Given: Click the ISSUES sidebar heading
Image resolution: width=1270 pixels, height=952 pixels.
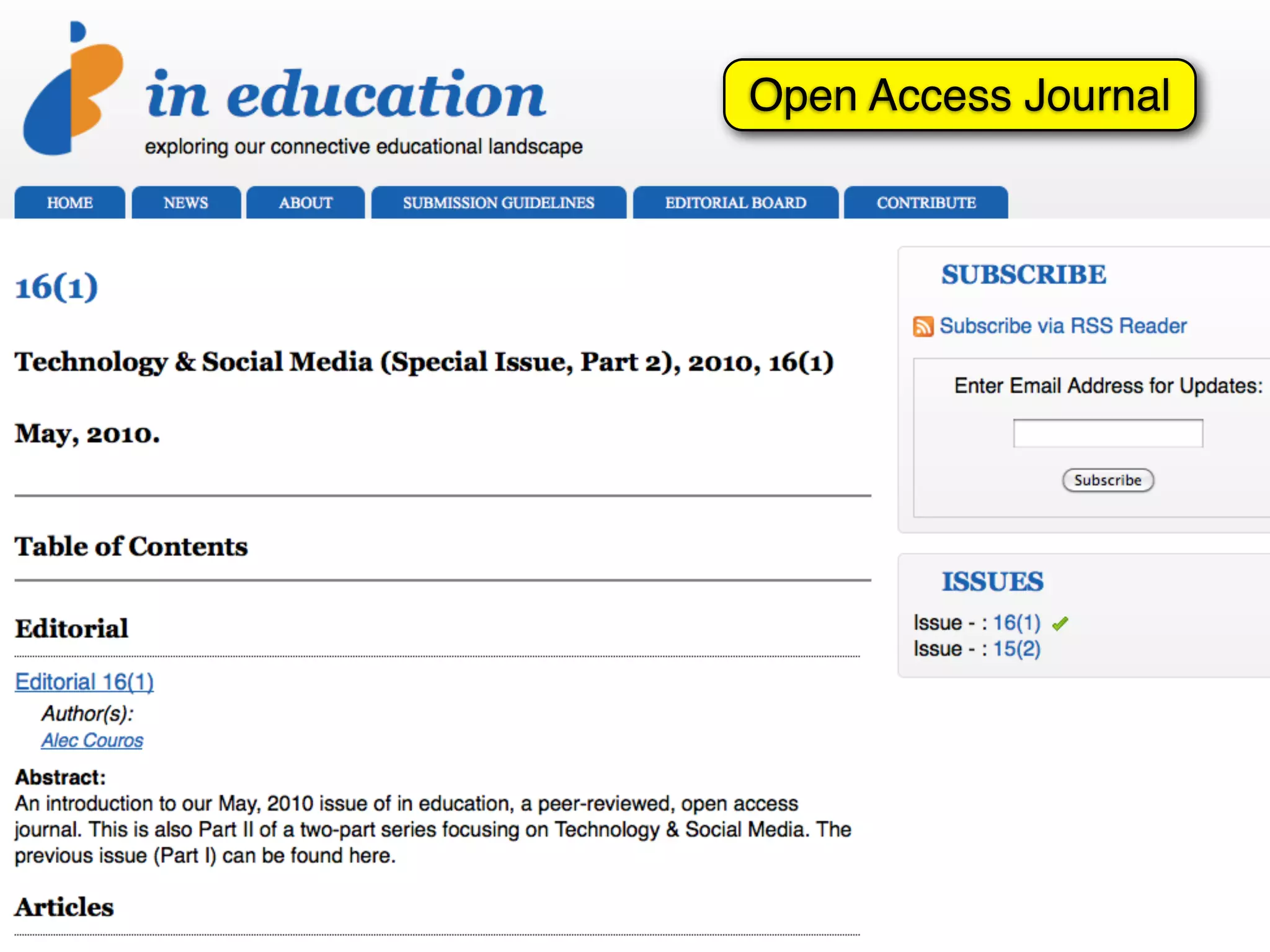Looking at the screenshot, I should 993,581.
